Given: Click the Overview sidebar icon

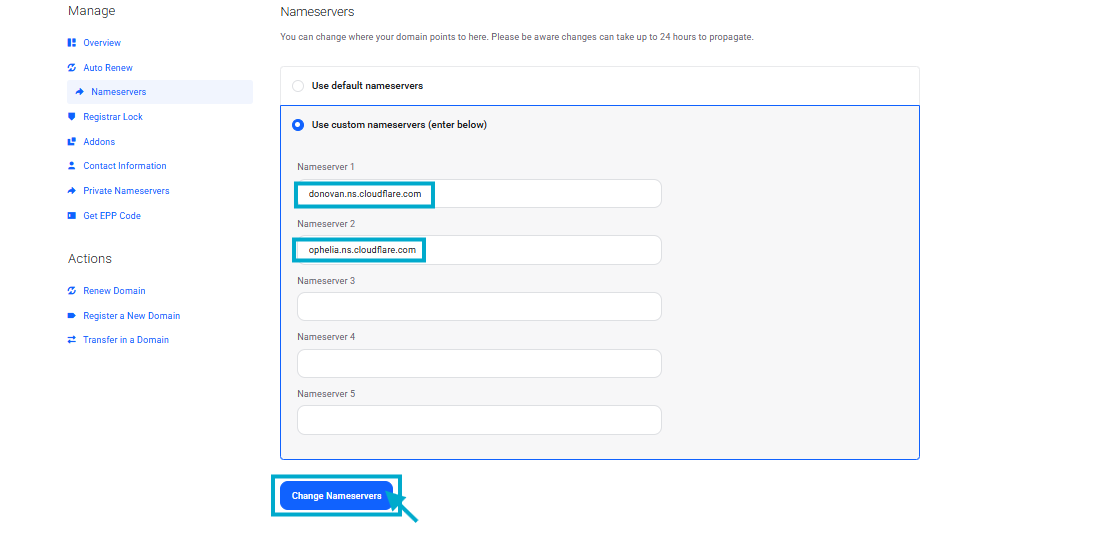Looking at the screenshot, I should click(71, 43).
